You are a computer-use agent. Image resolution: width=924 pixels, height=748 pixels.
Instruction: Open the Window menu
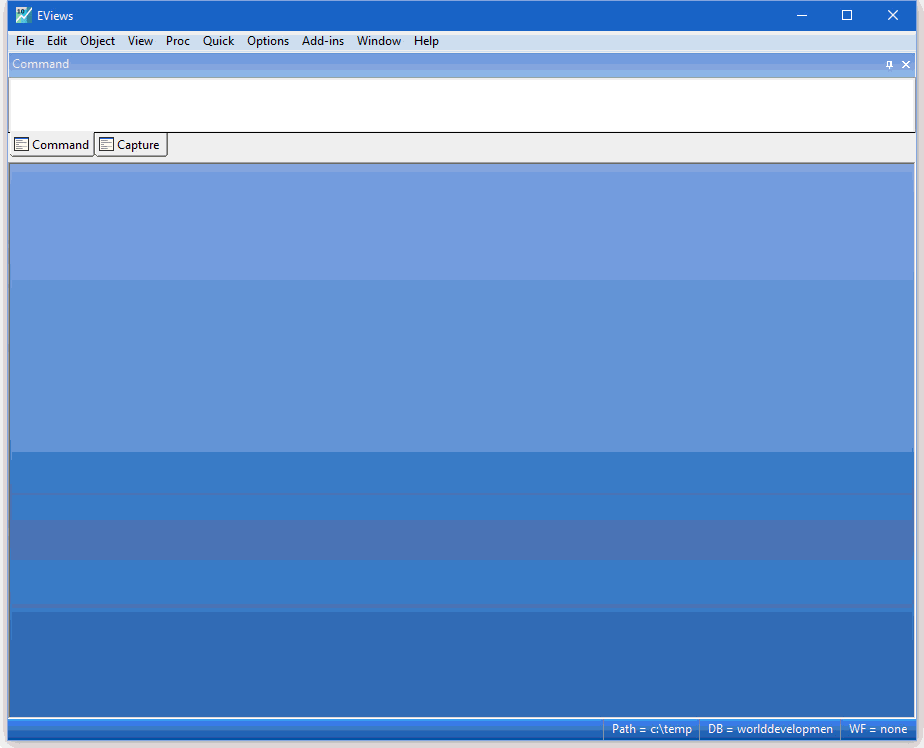point(378,41)
